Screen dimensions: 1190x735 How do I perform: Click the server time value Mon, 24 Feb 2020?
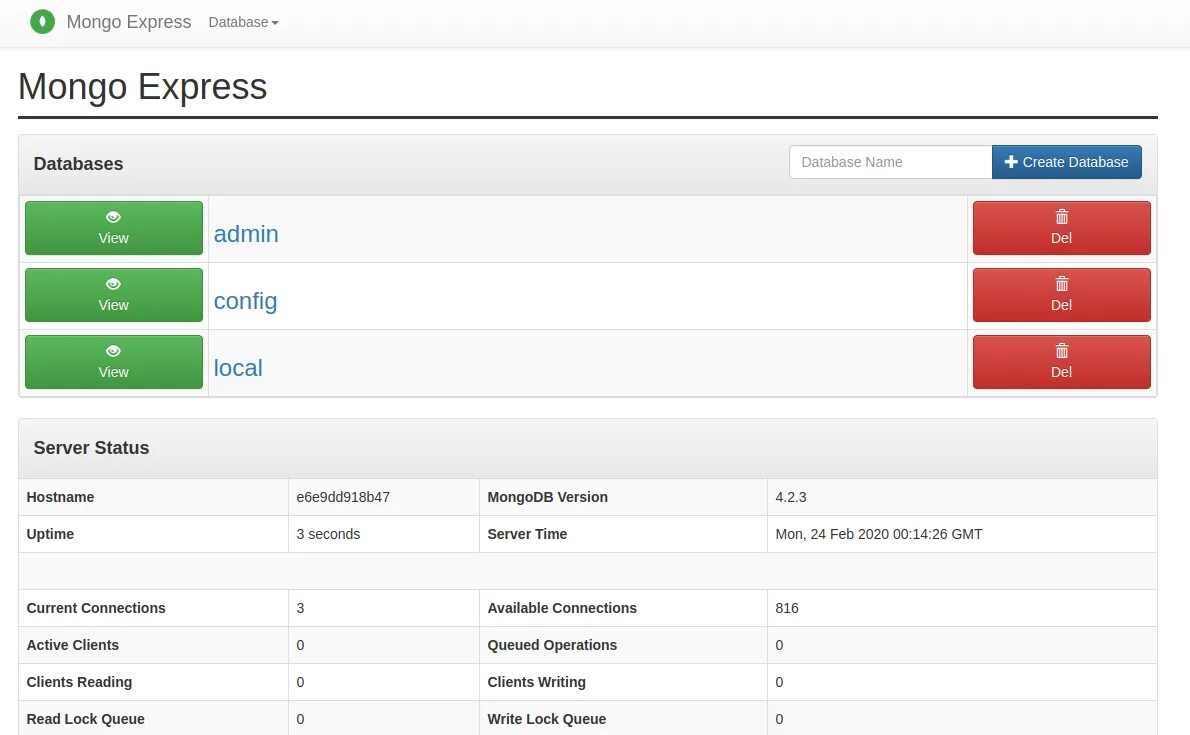[x=879, y=534]
